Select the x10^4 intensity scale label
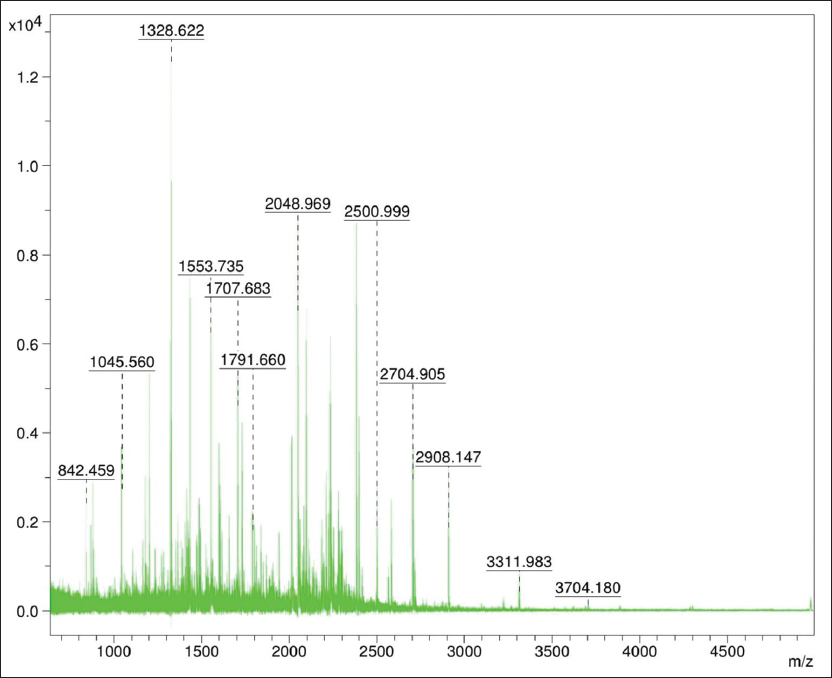 26,24
